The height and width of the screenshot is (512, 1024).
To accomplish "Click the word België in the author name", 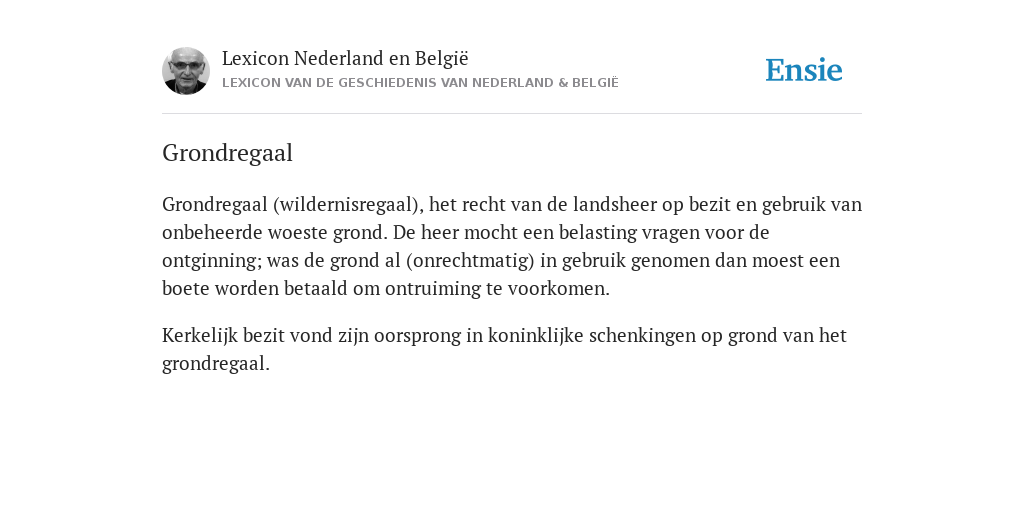I will (441, 58).
